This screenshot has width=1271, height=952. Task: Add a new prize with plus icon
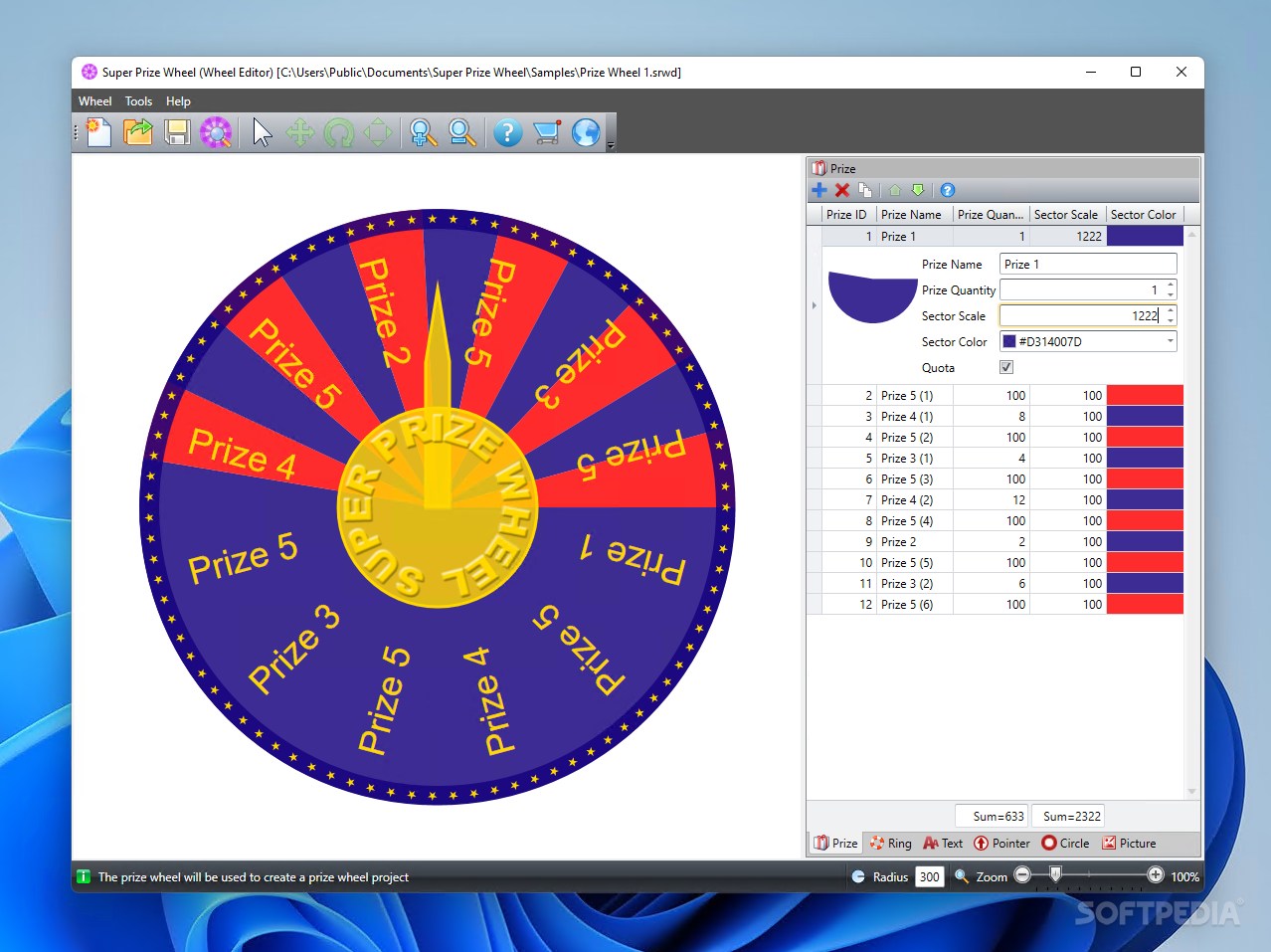819,190
